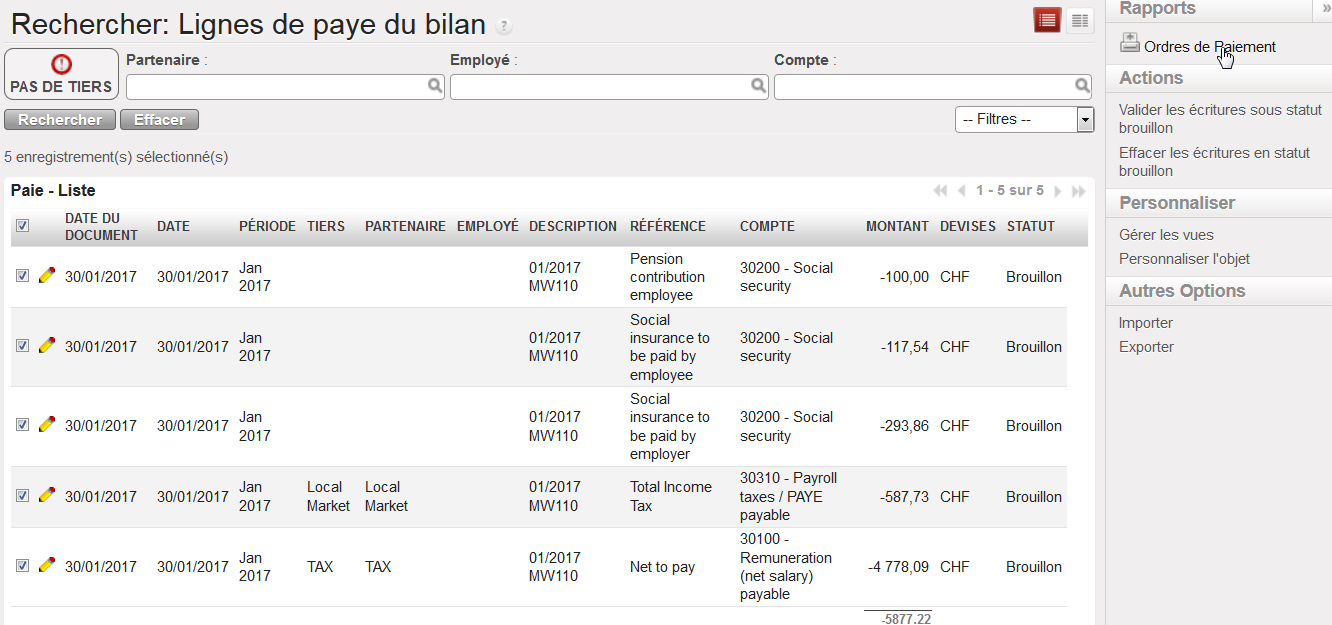Sort by the MONTANT column header

tap(897, 226)
